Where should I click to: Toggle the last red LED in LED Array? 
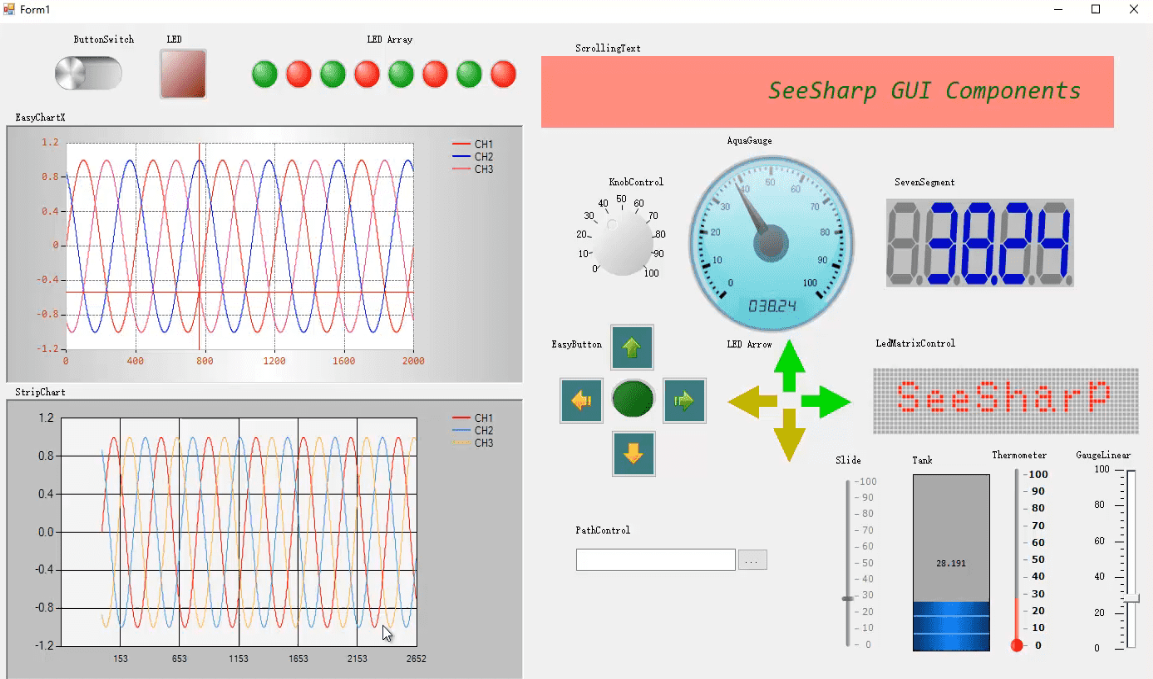tap(503, 74)
